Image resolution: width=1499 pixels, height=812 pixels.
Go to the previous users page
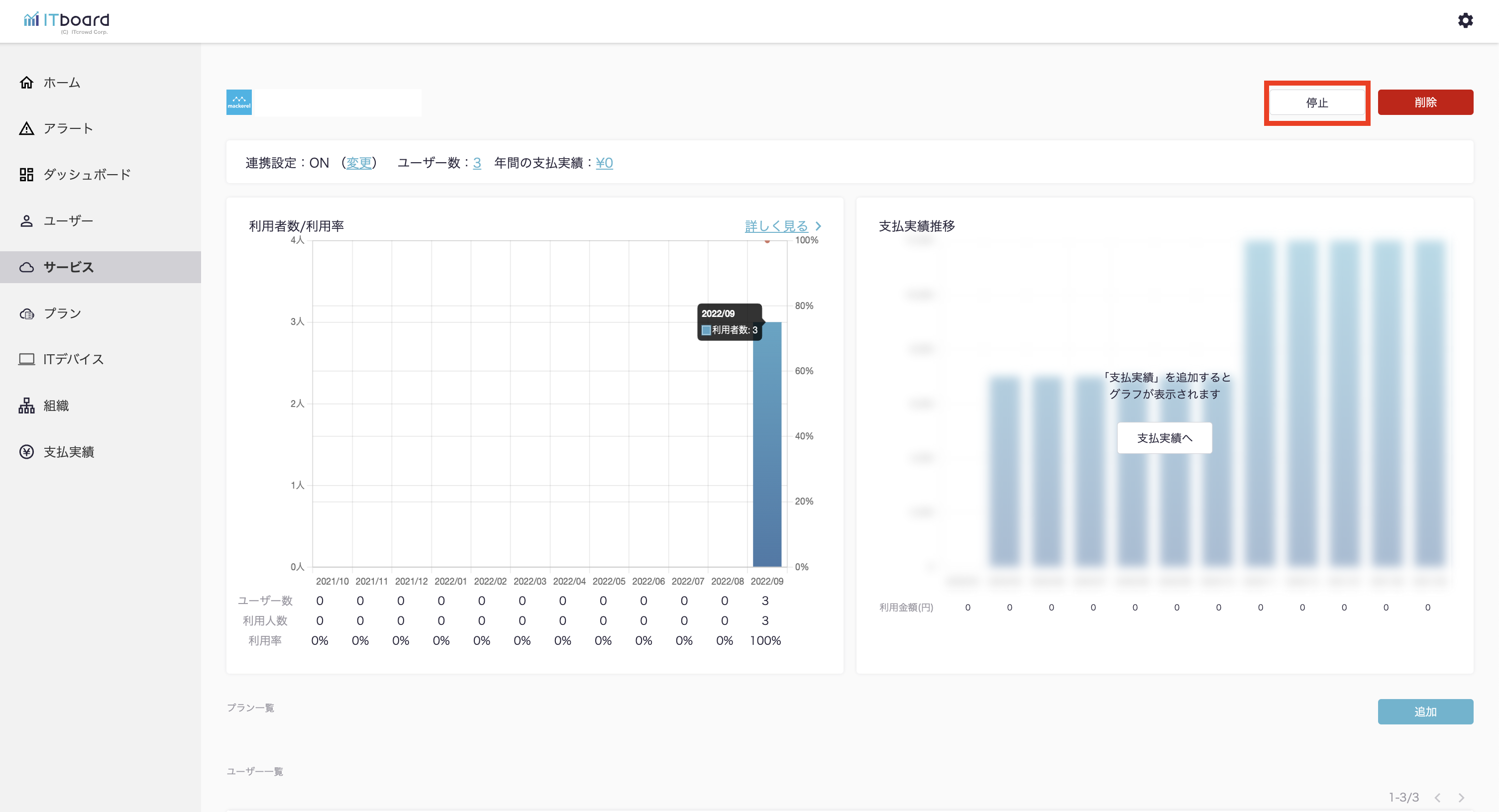coord(1437,798)
